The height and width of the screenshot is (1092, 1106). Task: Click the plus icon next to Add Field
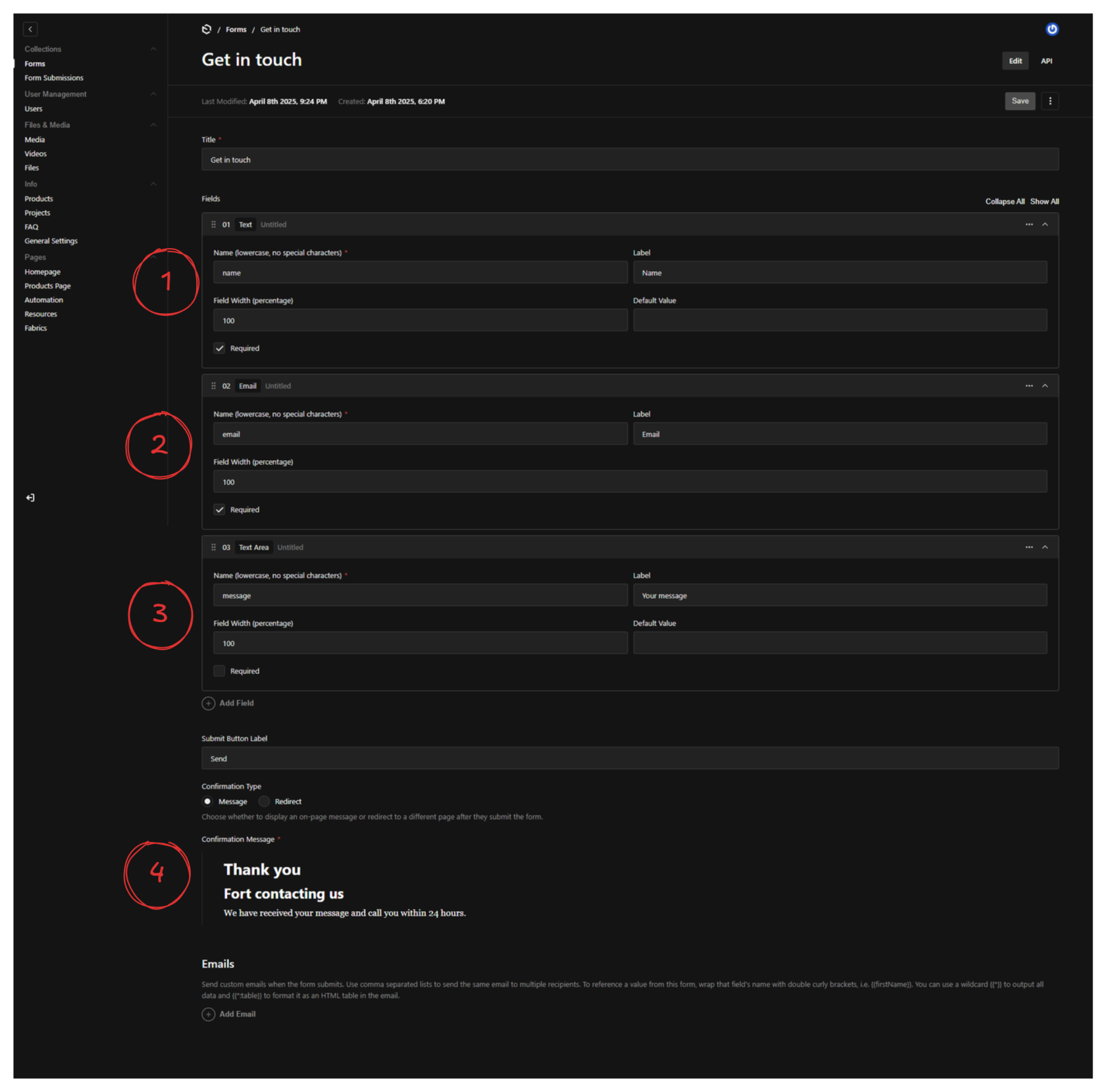coord(208,703)
